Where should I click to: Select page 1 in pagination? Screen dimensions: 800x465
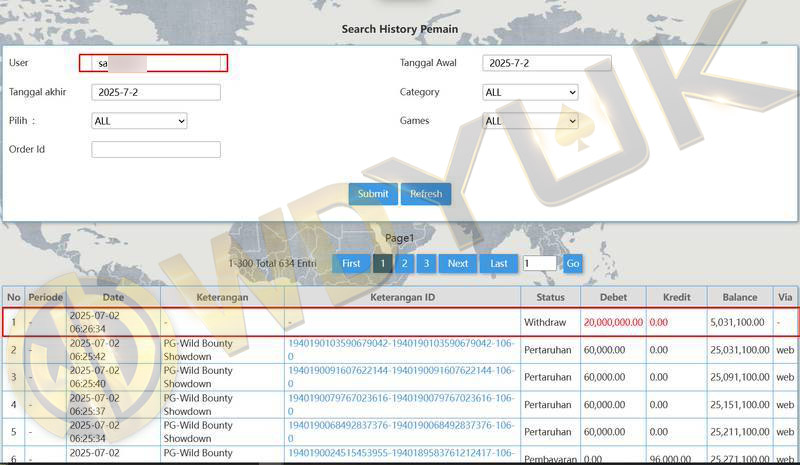383,263
